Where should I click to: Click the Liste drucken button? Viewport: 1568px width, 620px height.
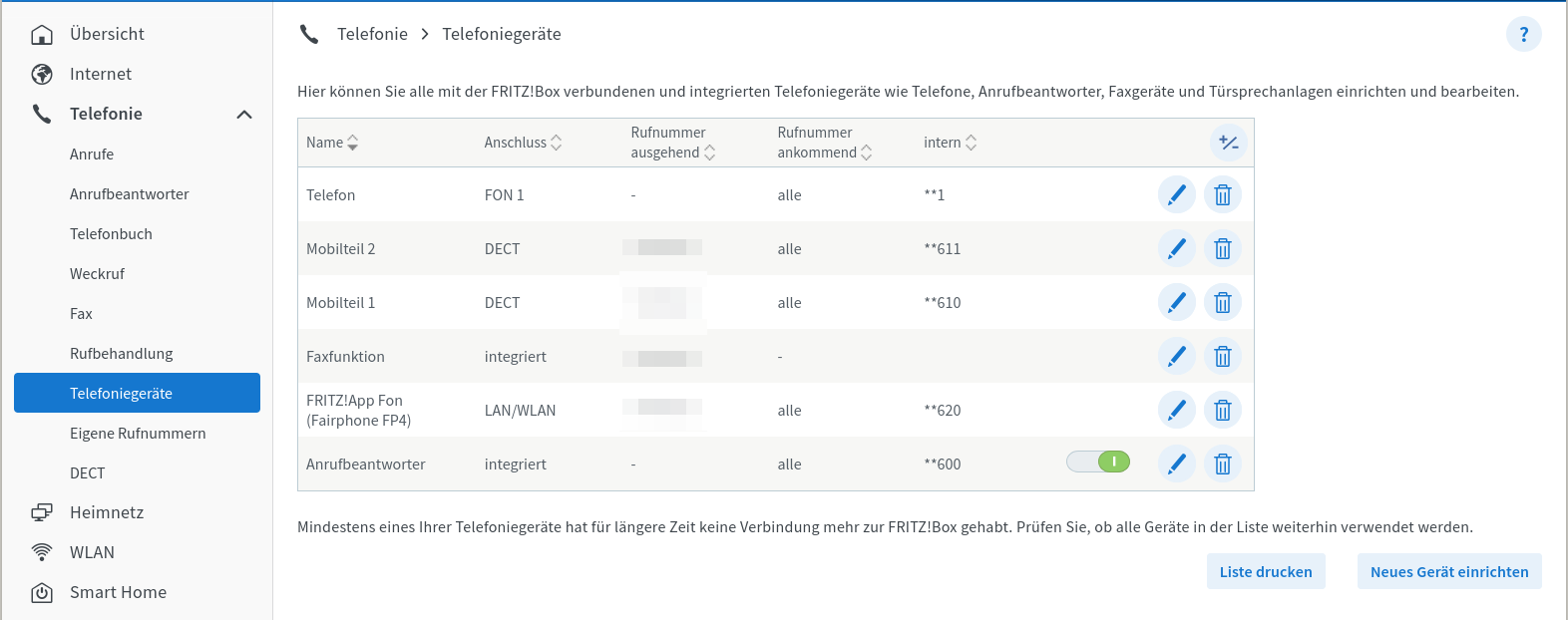[1266, 571]
